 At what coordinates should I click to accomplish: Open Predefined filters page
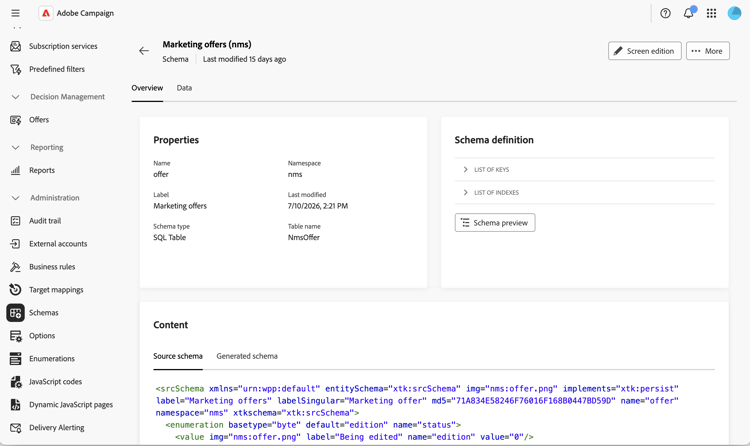(x=57, y=69)
